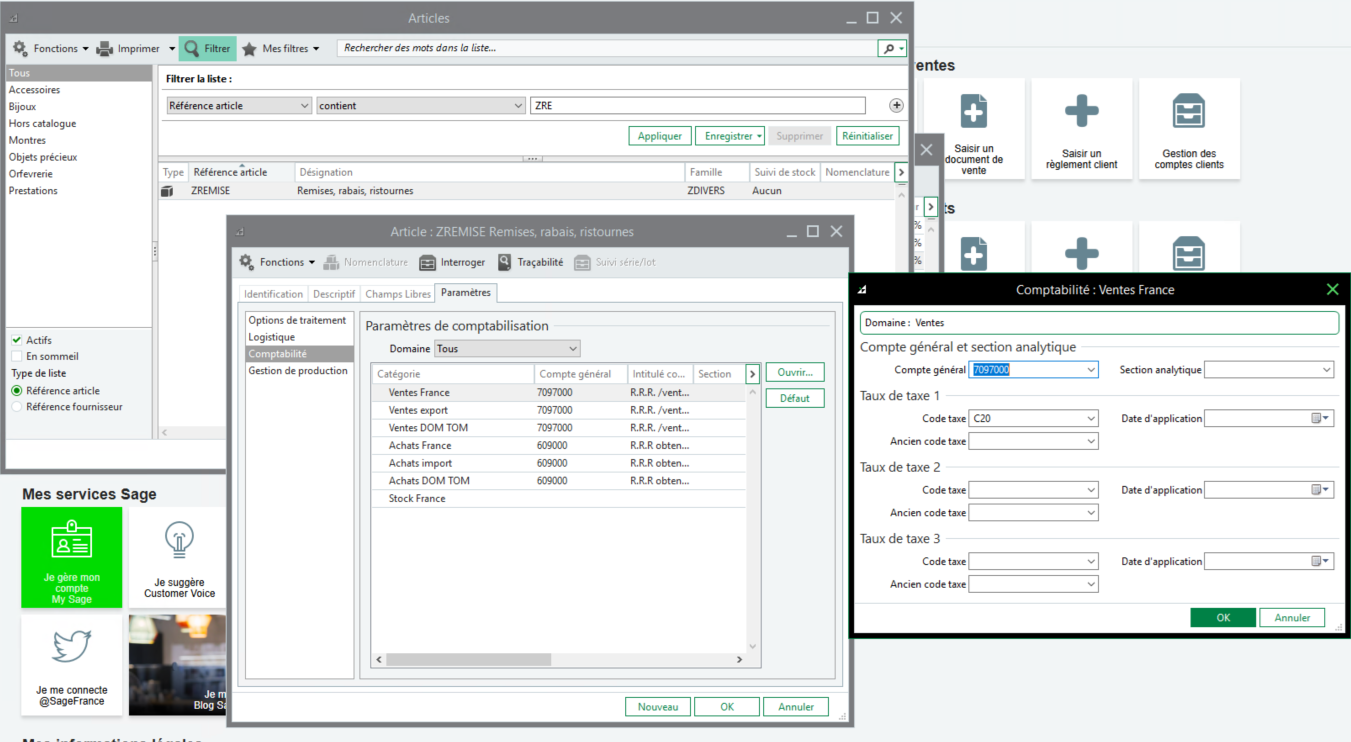Expand the Domaine Tous dropdown
1351x742 pixels.
(x=572, y=349)
